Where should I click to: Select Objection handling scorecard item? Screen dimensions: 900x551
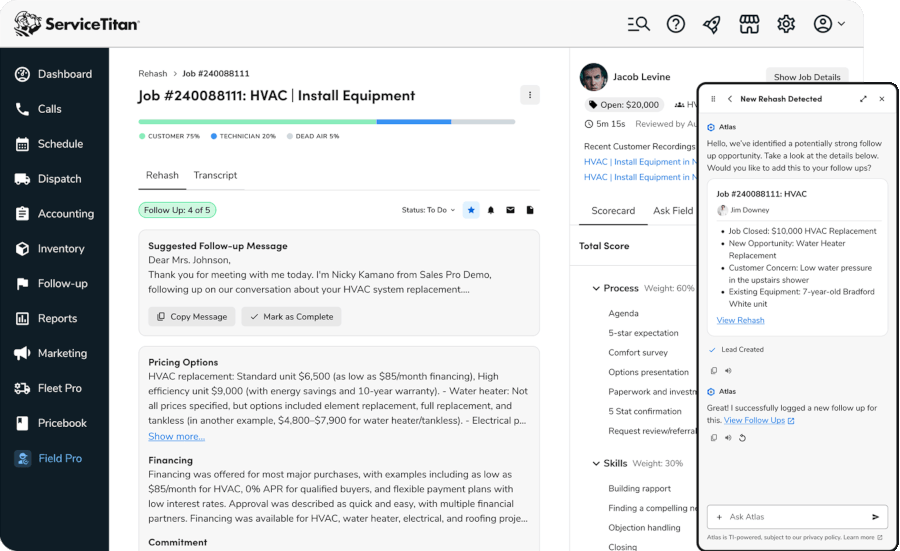(644, 527)
